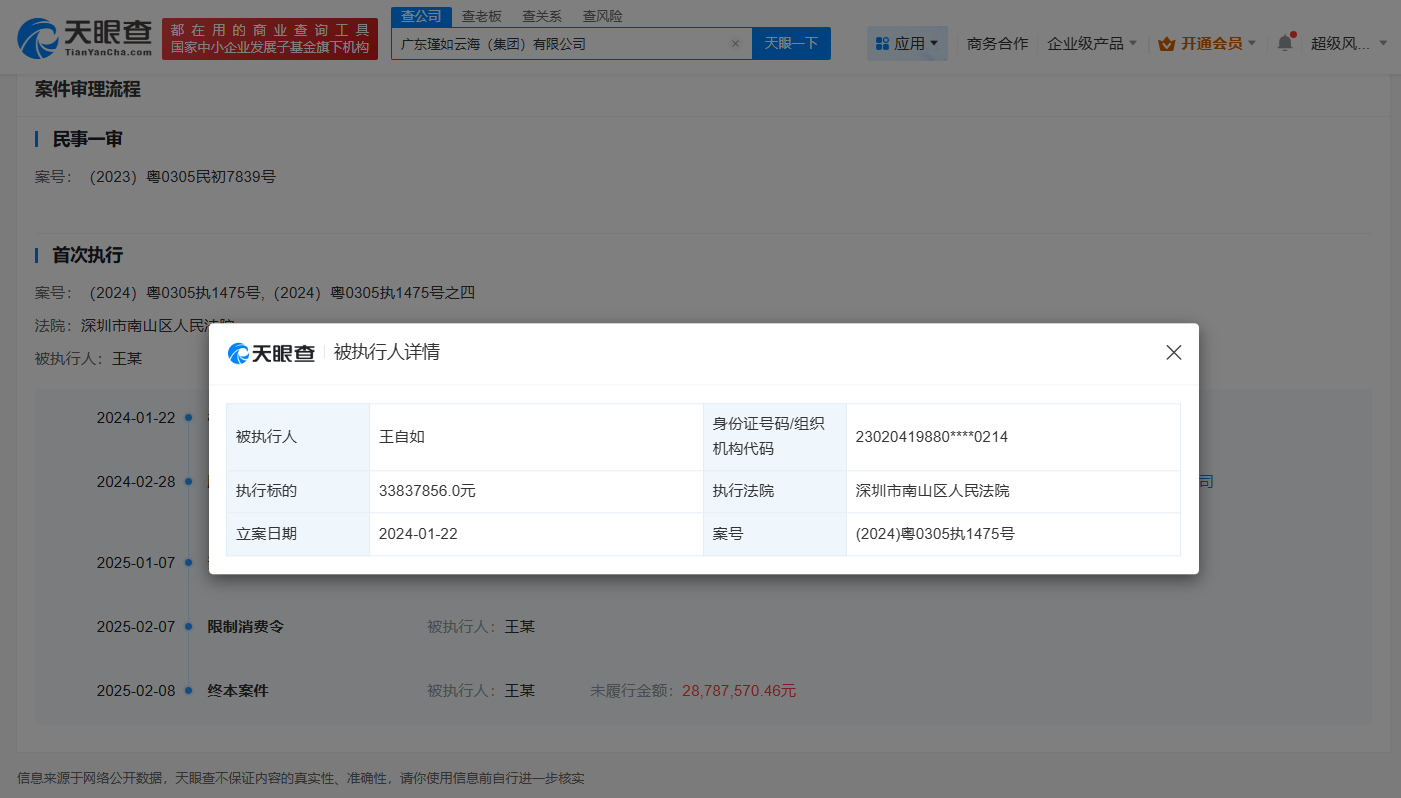Open the 超级风 dropdown at far right

click(1348, 43)
